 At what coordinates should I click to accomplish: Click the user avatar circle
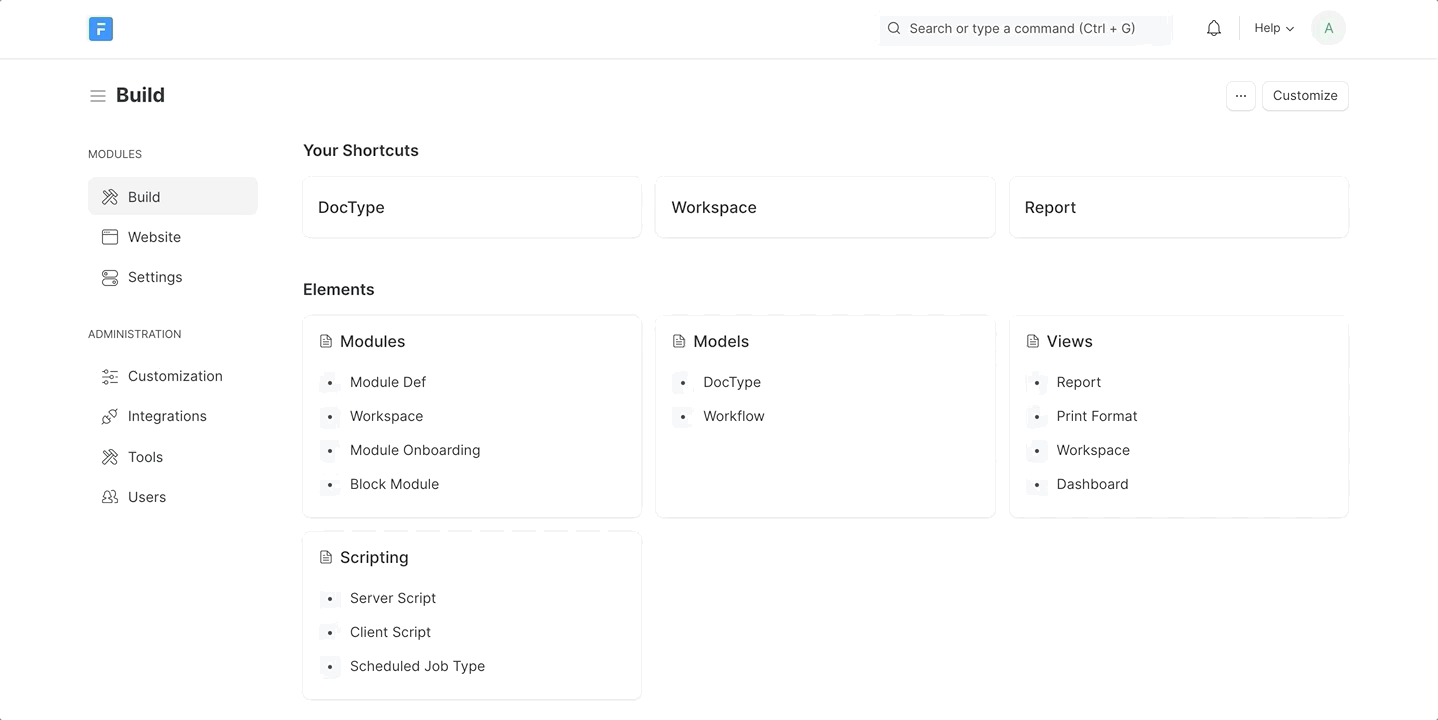1328,29
